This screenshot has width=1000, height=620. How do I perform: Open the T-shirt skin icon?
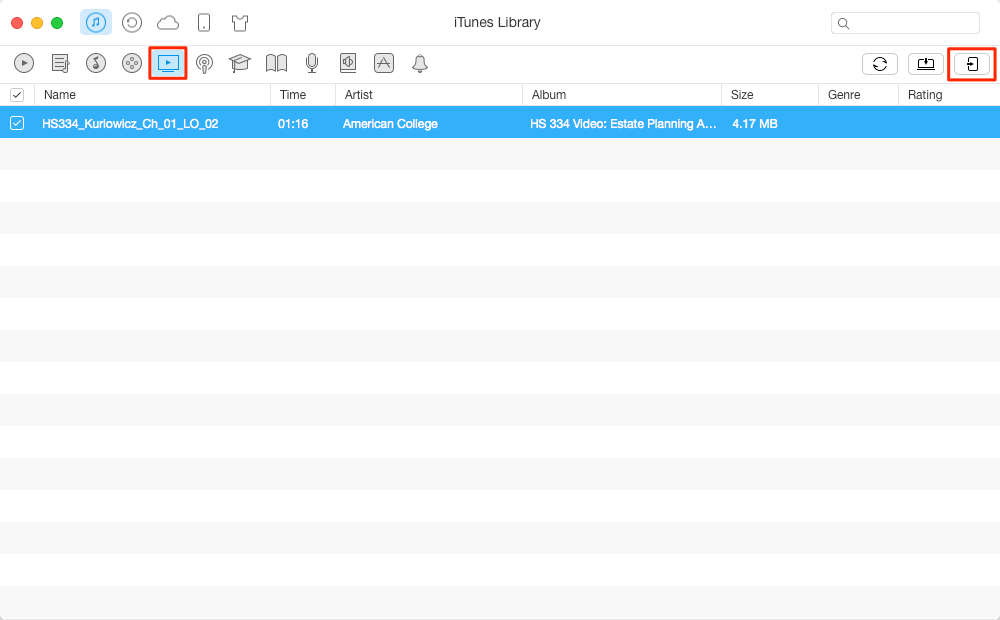point(240,24)
